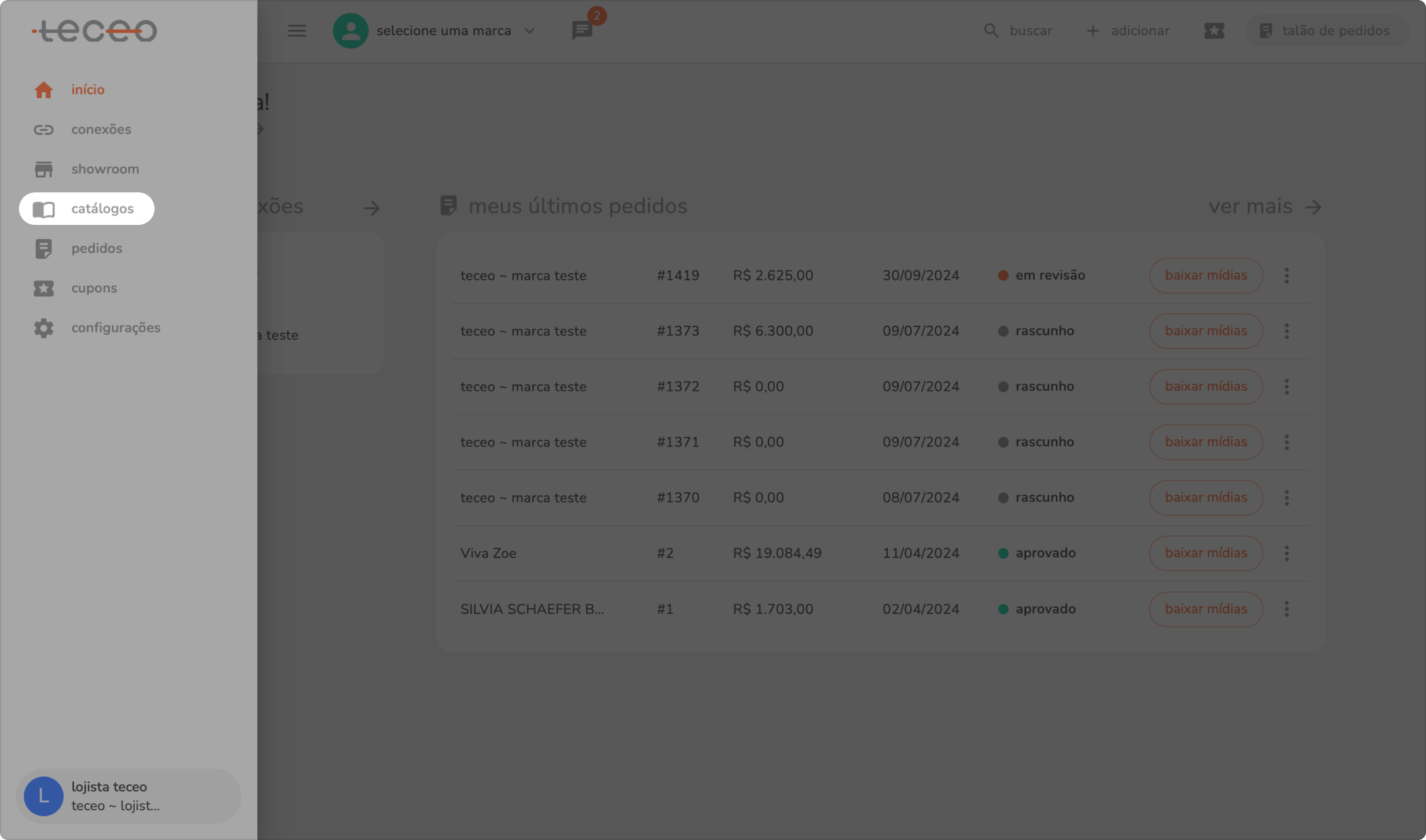
Task: Open chat messages with 2 notifications
Action: [x=582, y=30]
